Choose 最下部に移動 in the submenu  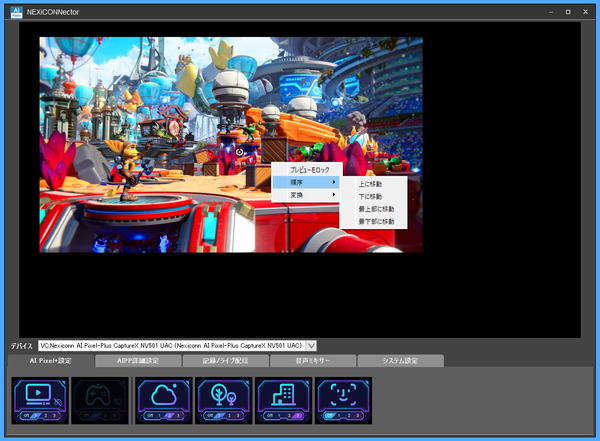[373, 222]
